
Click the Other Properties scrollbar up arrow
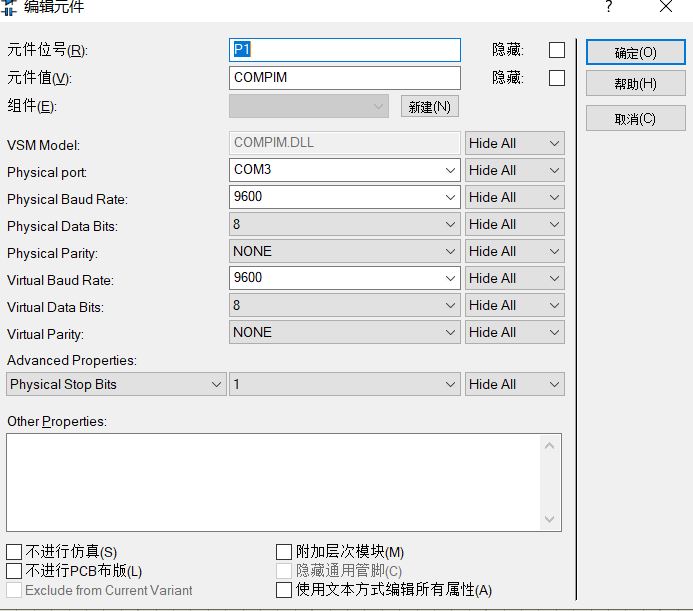(549, 446)
